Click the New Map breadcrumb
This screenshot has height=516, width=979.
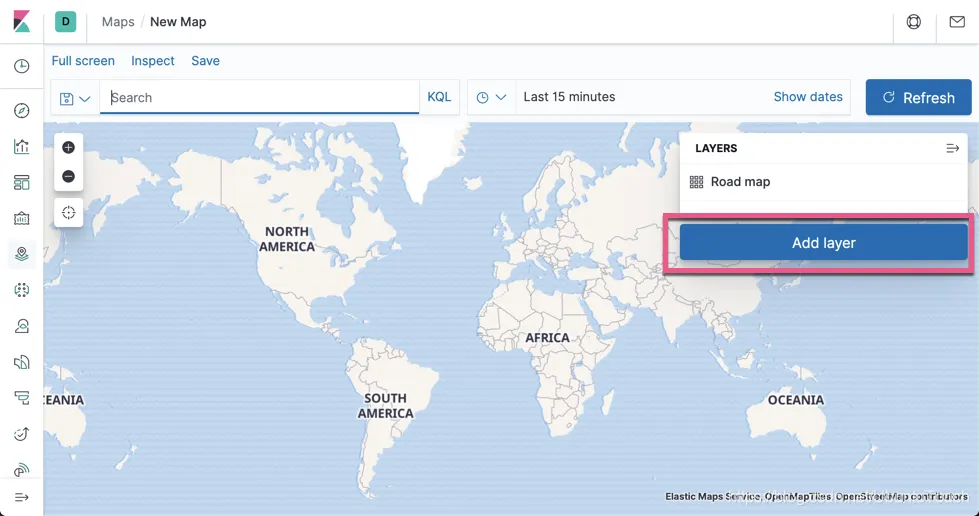click(178, 22)
